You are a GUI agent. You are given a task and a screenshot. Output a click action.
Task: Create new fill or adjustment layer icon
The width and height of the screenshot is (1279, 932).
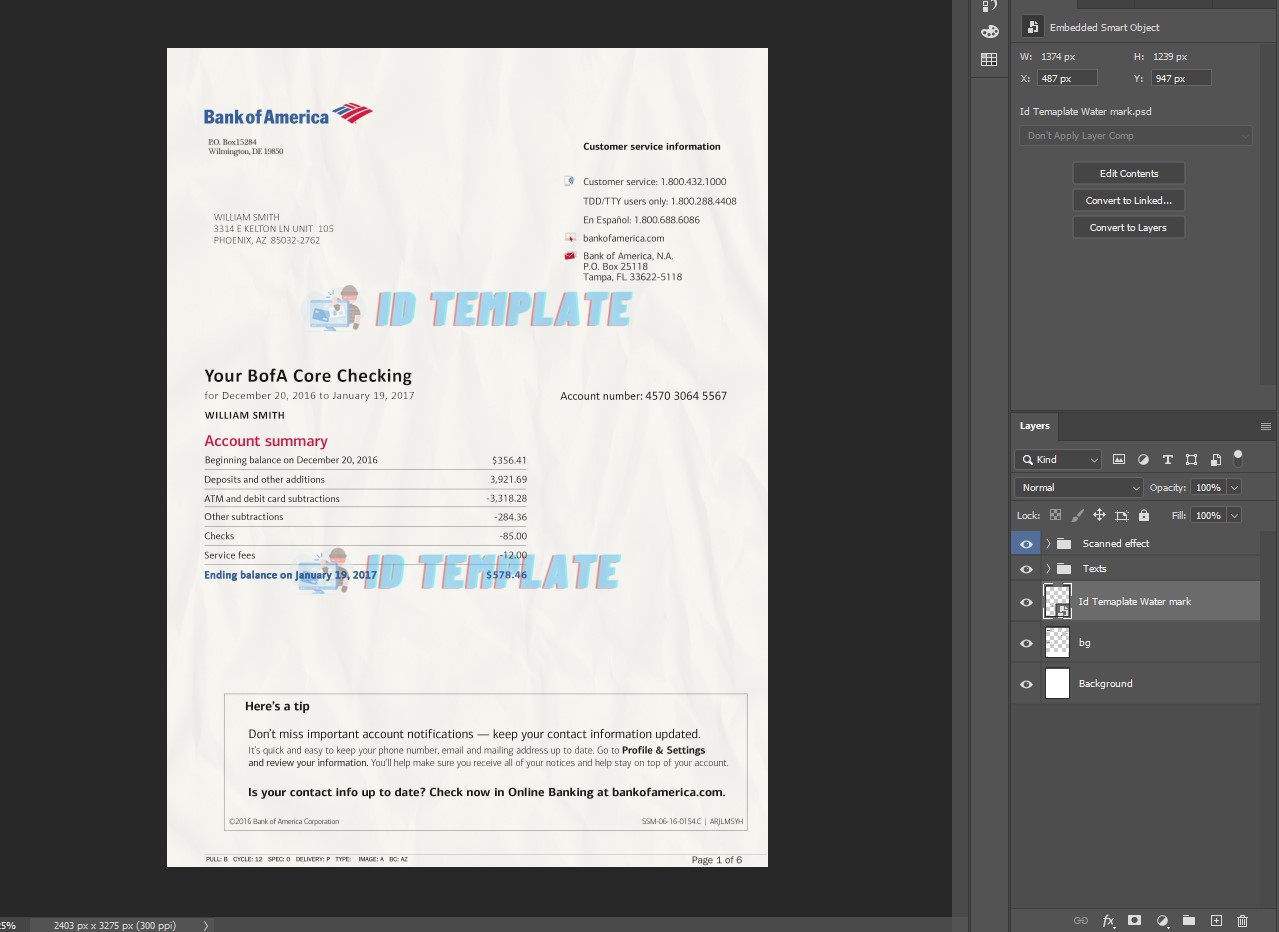1162,920
